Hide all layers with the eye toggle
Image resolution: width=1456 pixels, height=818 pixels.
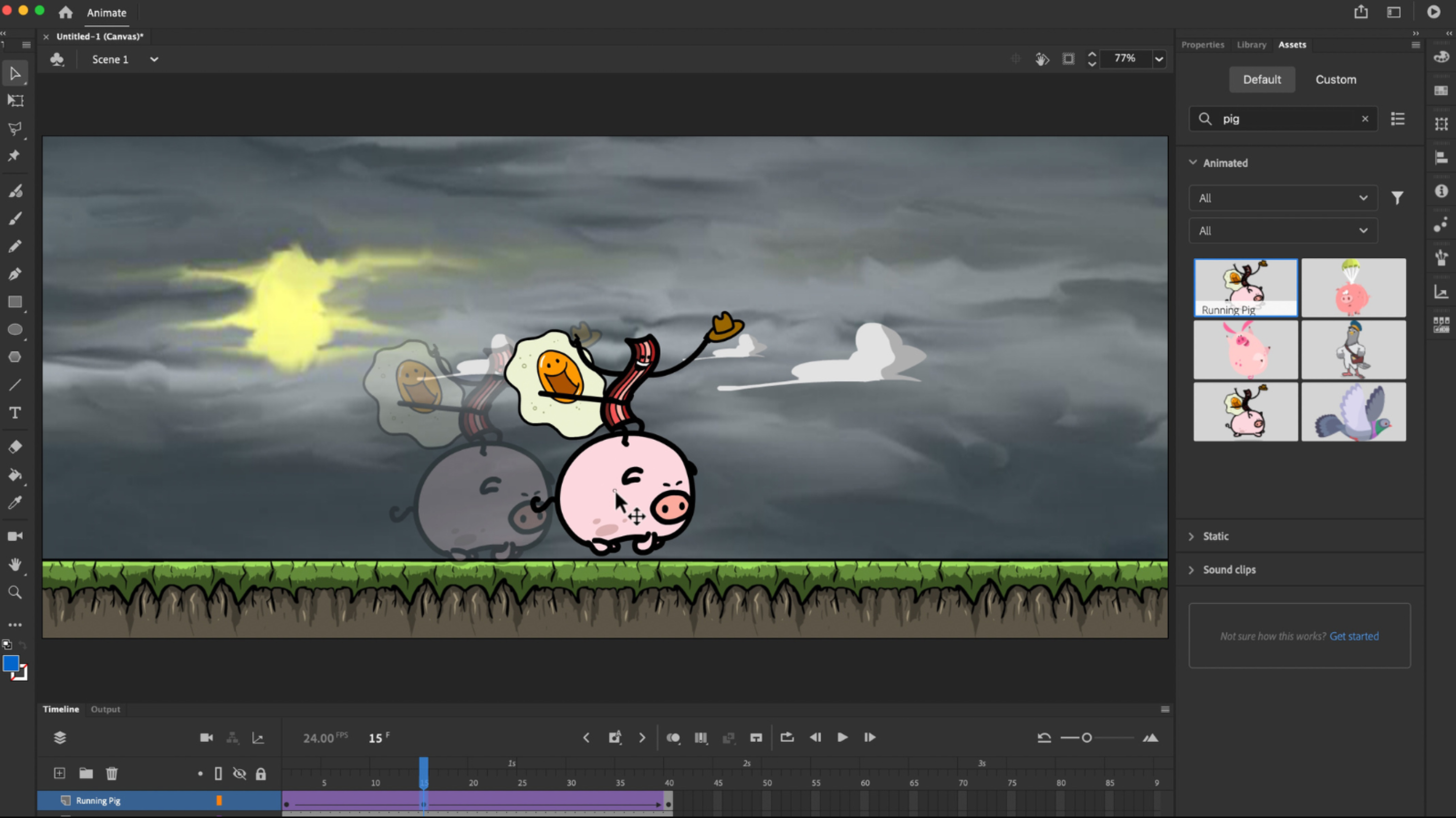[240, 774]
